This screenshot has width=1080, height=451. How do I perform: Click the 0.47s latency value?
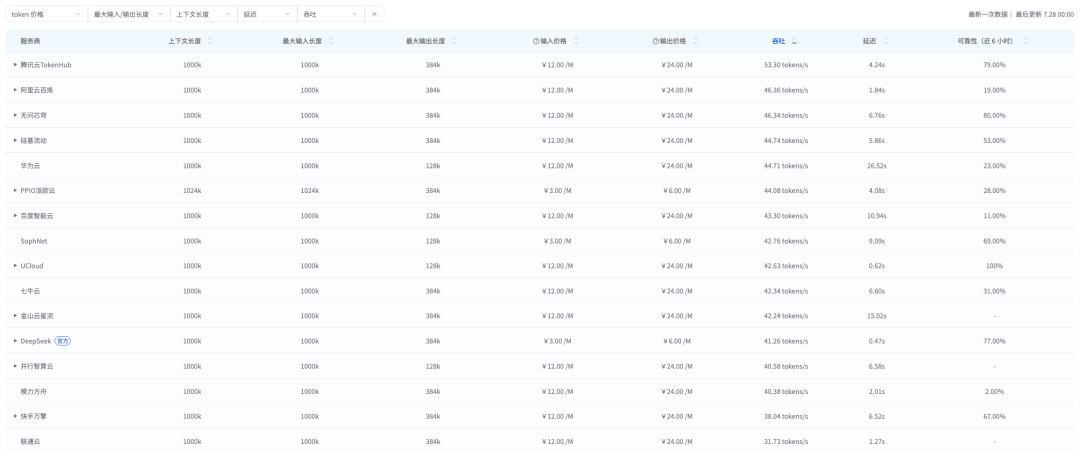tap(877, 341)
